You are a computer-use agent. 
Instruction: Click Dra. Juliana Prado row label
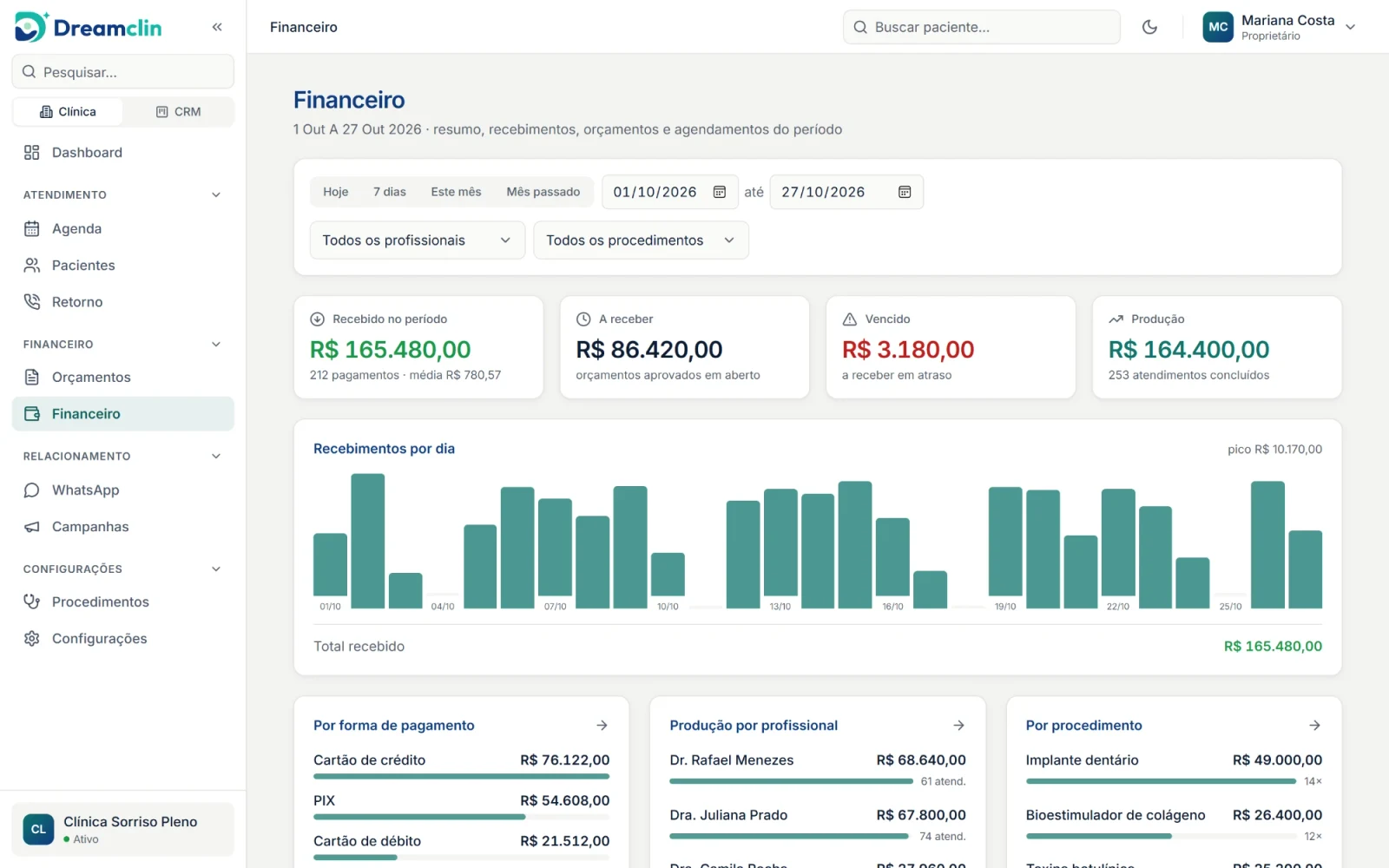click(x=728, y=815)
